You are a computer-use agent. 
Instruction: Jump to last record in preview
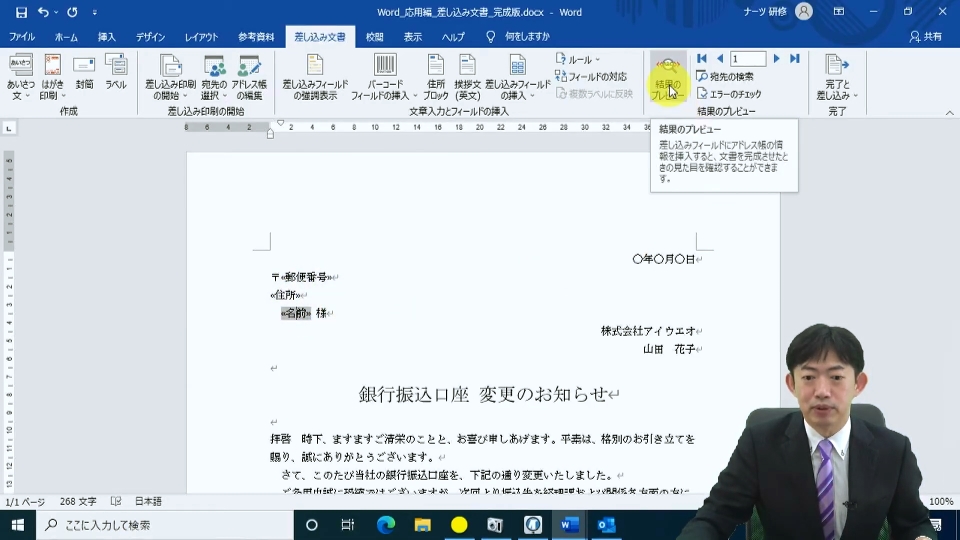[x=795, y=59]
